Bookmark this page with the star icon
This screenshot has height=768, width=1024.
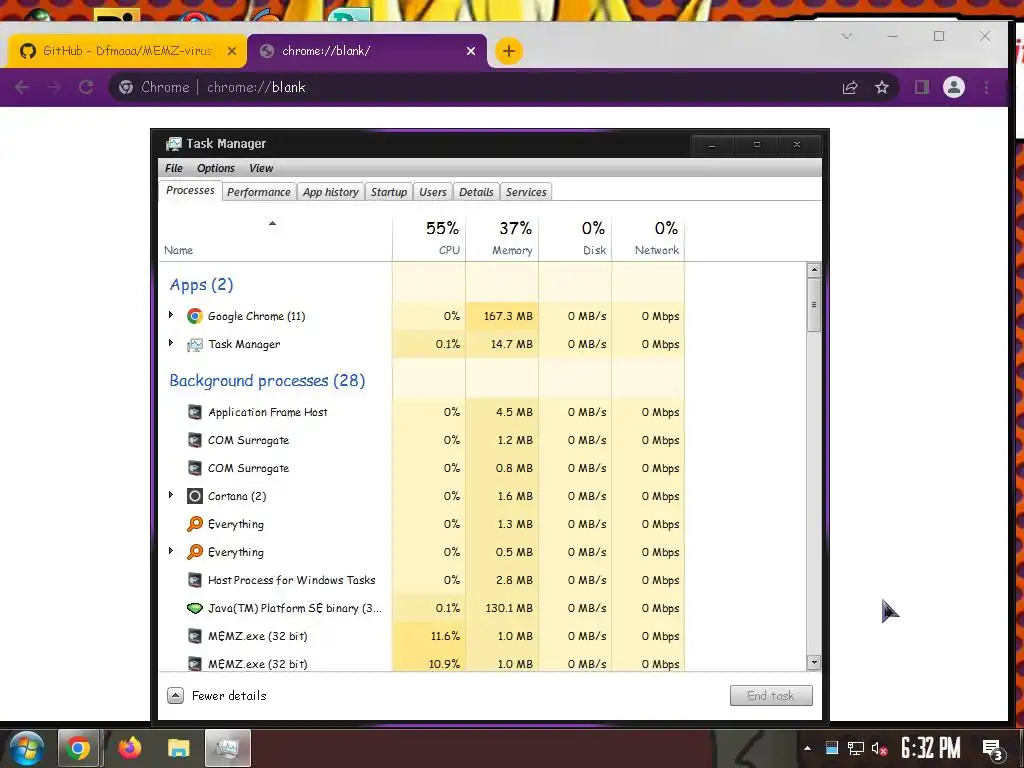click(x=882, y=87)
